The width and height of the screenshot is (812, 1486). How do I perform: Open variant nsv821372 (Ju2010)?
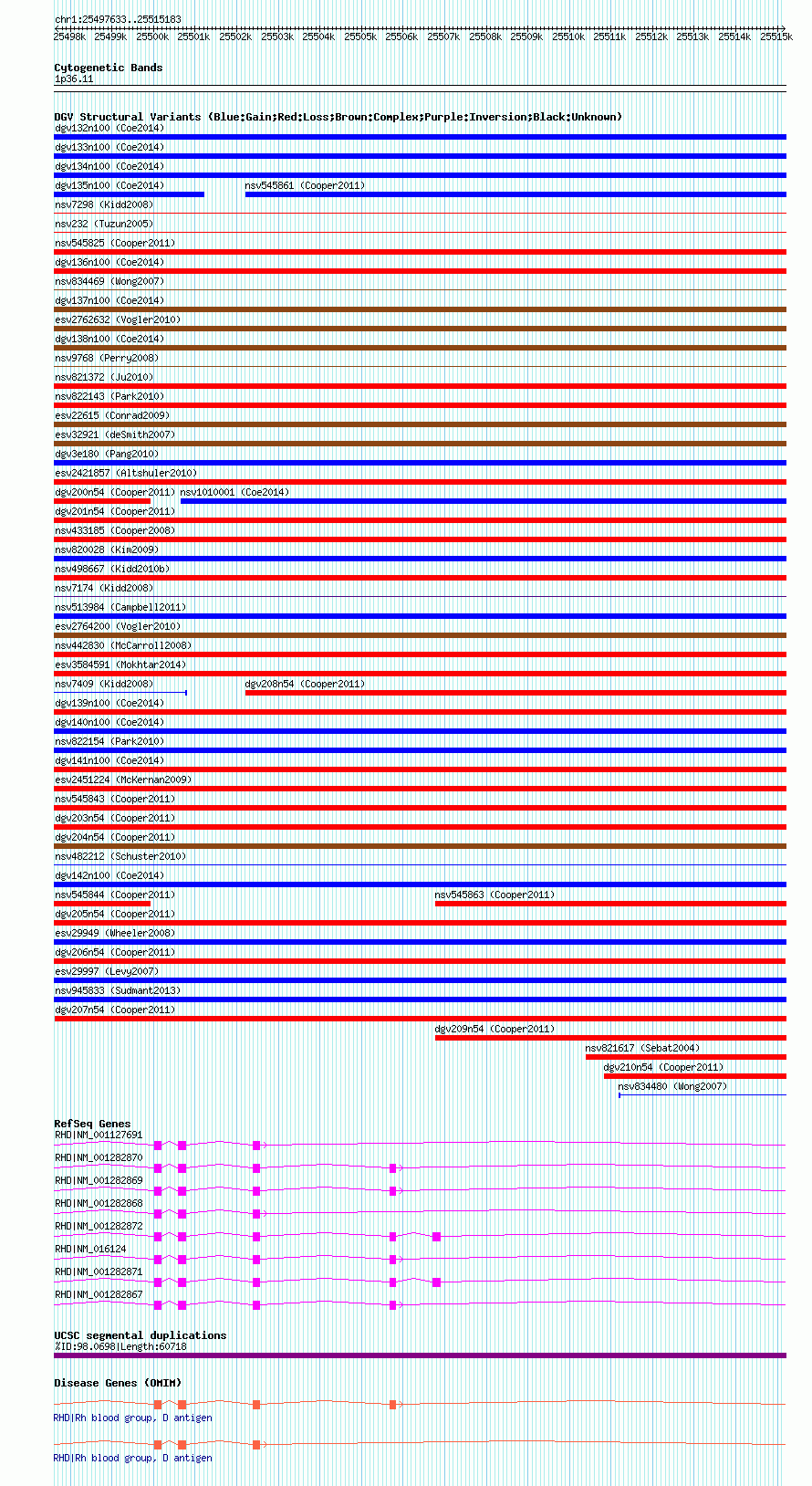click(x=104, y=377)
